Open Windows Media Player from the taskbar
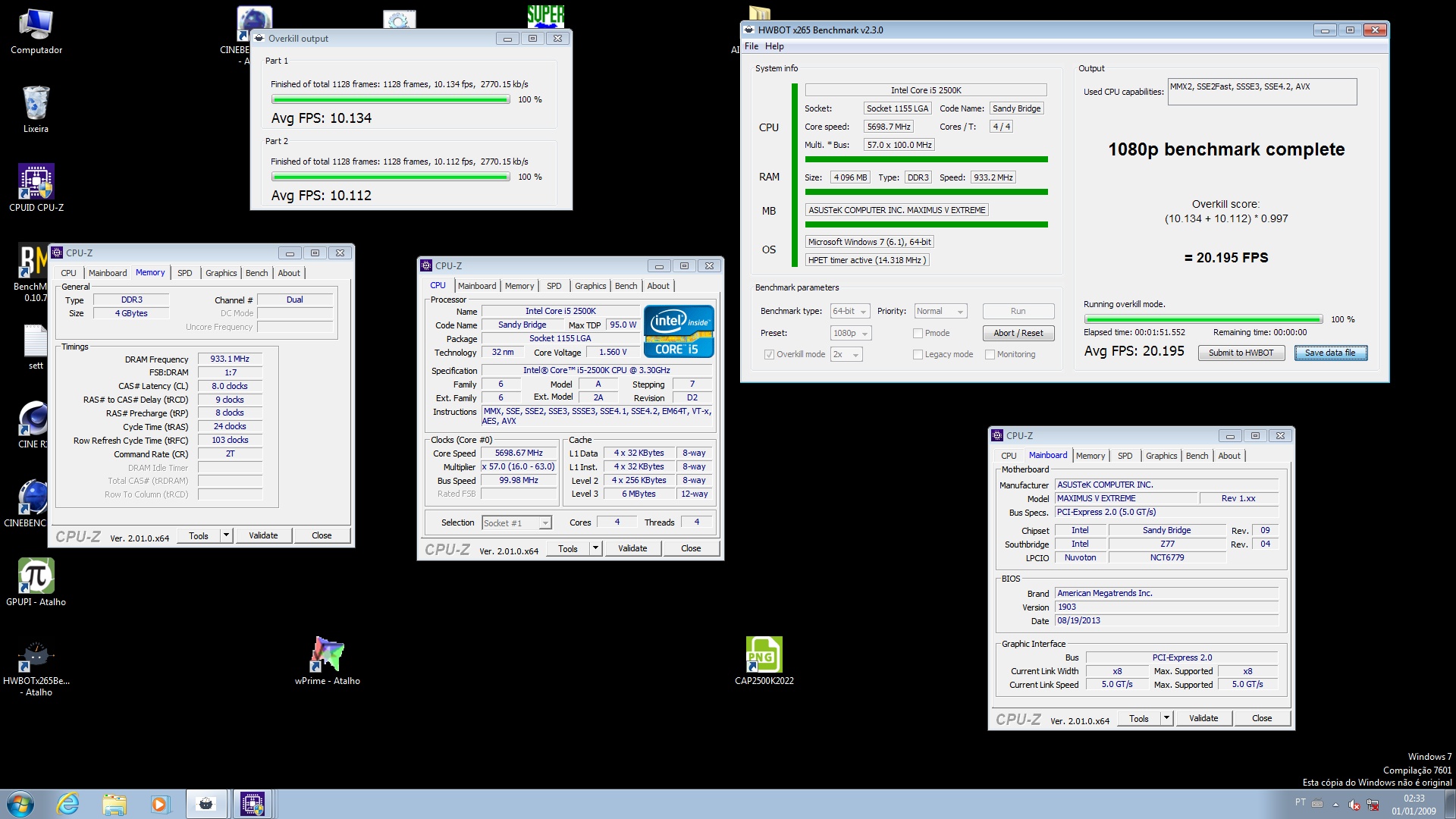Image resolution: width=1456 pixels, height=819 pixels. pos(159,804)
